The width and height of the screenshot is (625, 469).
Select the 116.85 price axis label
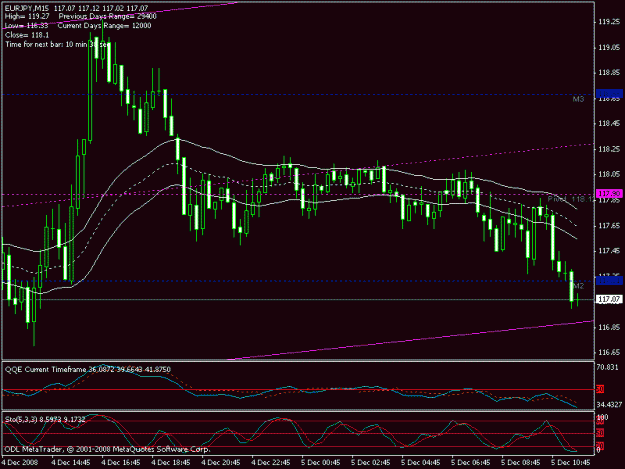(x=609, y=327)
